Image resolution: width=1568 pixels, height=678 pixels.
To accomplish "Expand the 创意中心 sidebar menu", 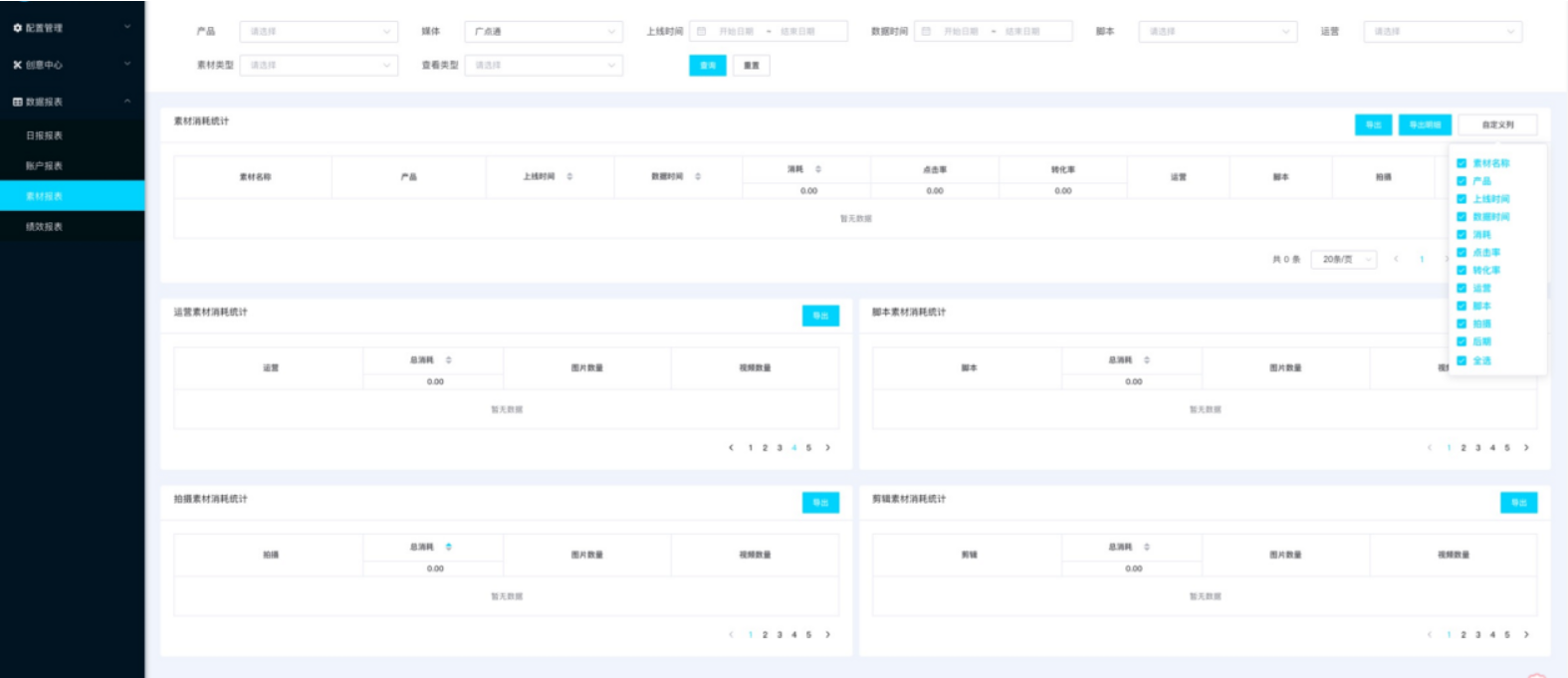I will tap(72, 65).
